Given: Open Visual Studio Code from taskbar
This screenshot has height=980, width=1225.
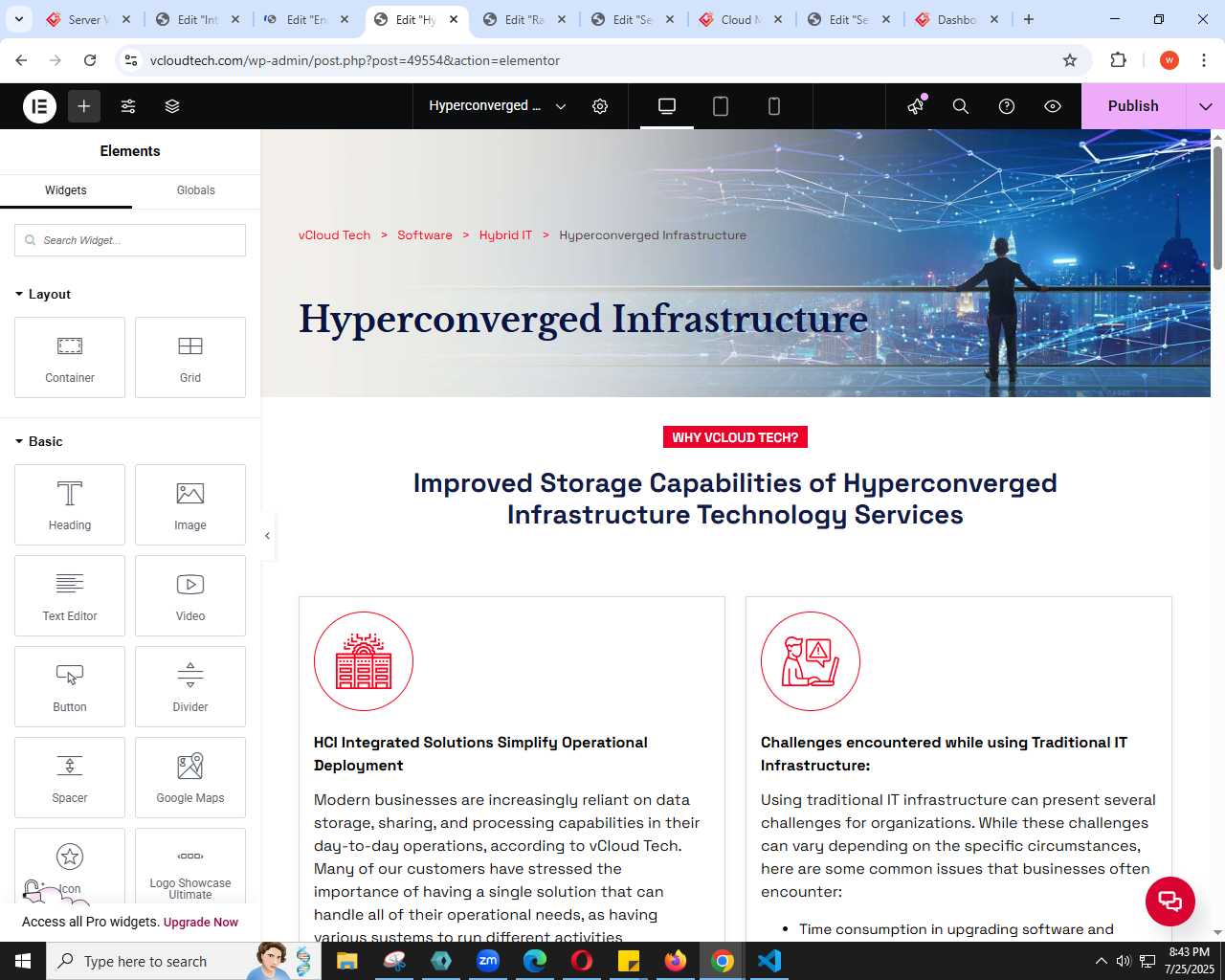Looking at the screenshot, I should pyautogui.click(x=769, y=961).
